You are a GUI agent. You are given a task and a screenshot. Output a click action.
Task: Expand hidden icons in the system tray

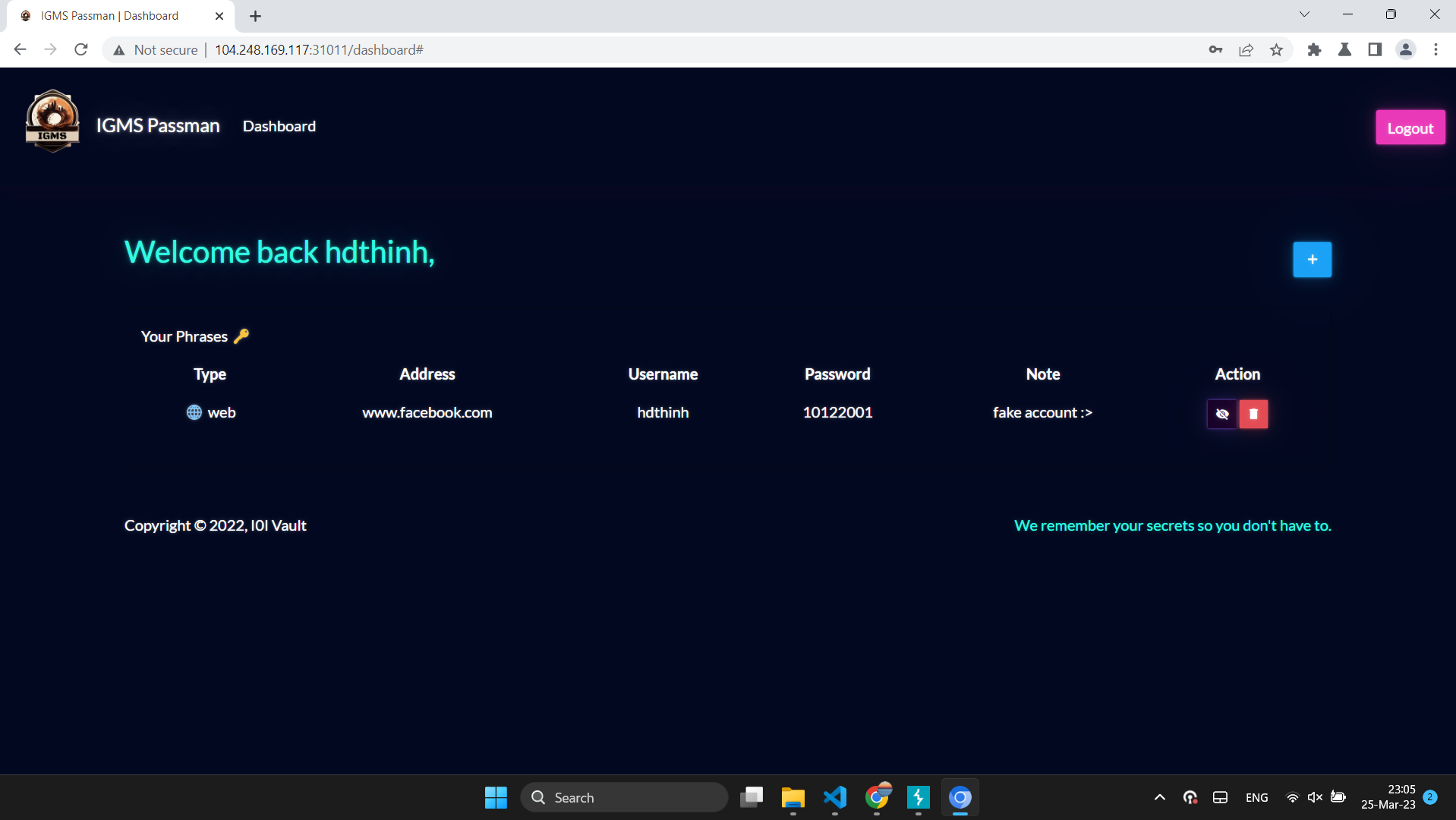(1159, 797)
